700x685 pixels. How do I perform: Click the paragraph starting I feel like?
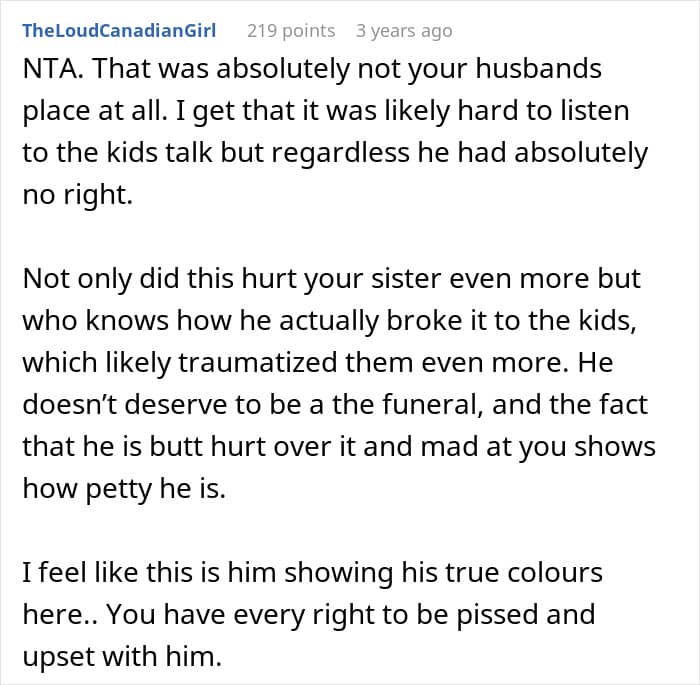pos(312,614)
